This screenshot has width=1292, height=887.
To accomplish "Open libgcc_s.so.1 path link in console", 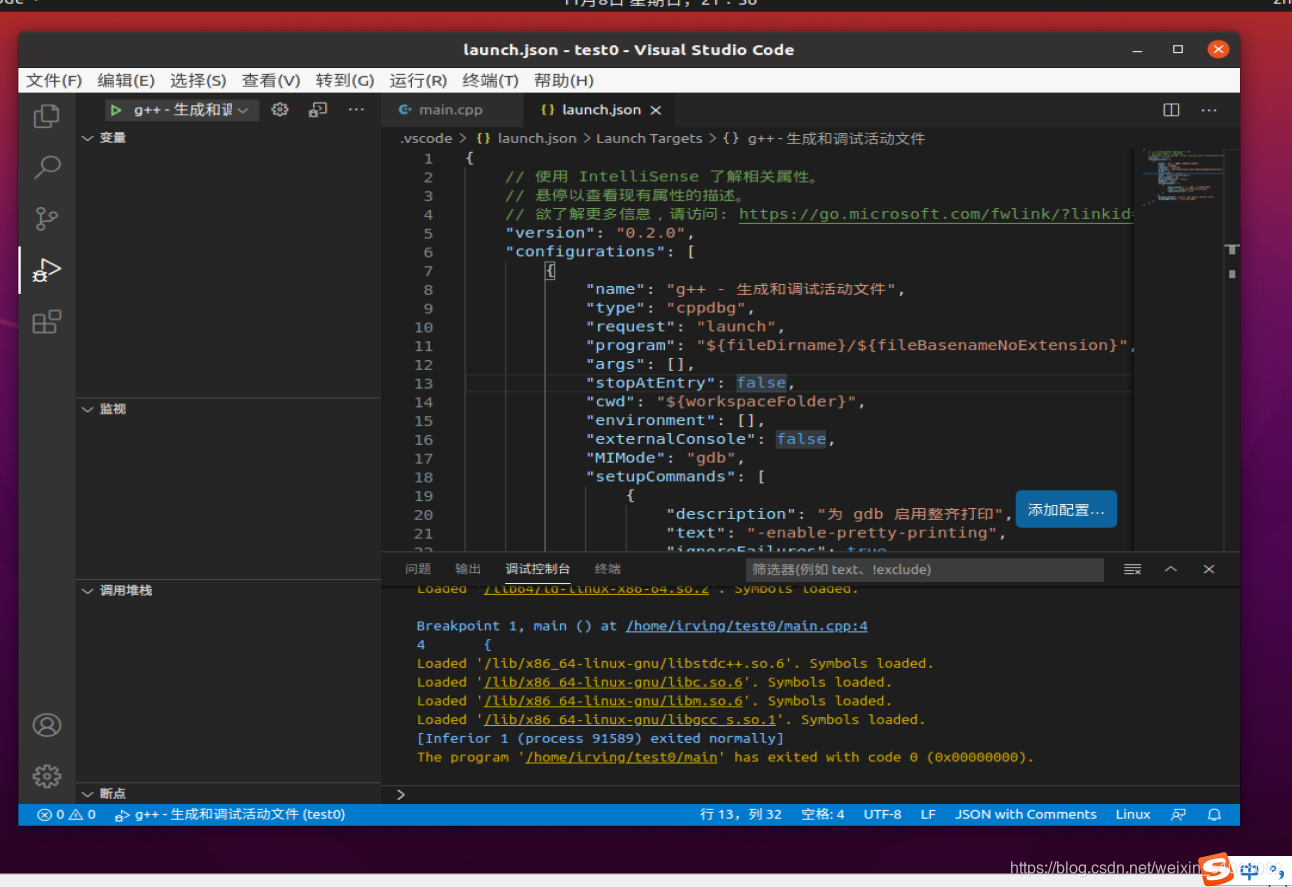I will click(x=630, y=719).
